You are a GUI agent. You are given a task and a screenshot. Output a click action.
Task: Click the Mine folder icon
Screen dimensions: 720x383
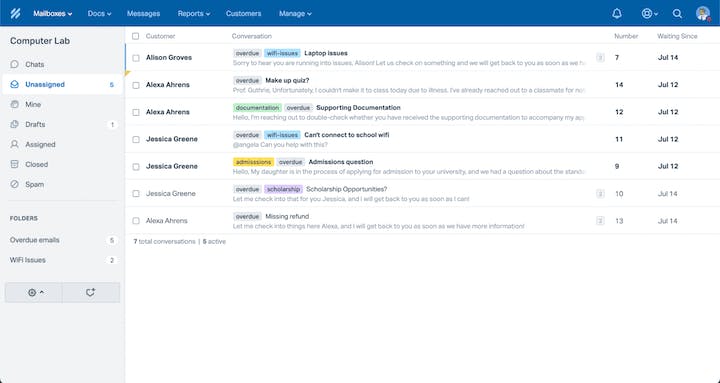[15, 104]
